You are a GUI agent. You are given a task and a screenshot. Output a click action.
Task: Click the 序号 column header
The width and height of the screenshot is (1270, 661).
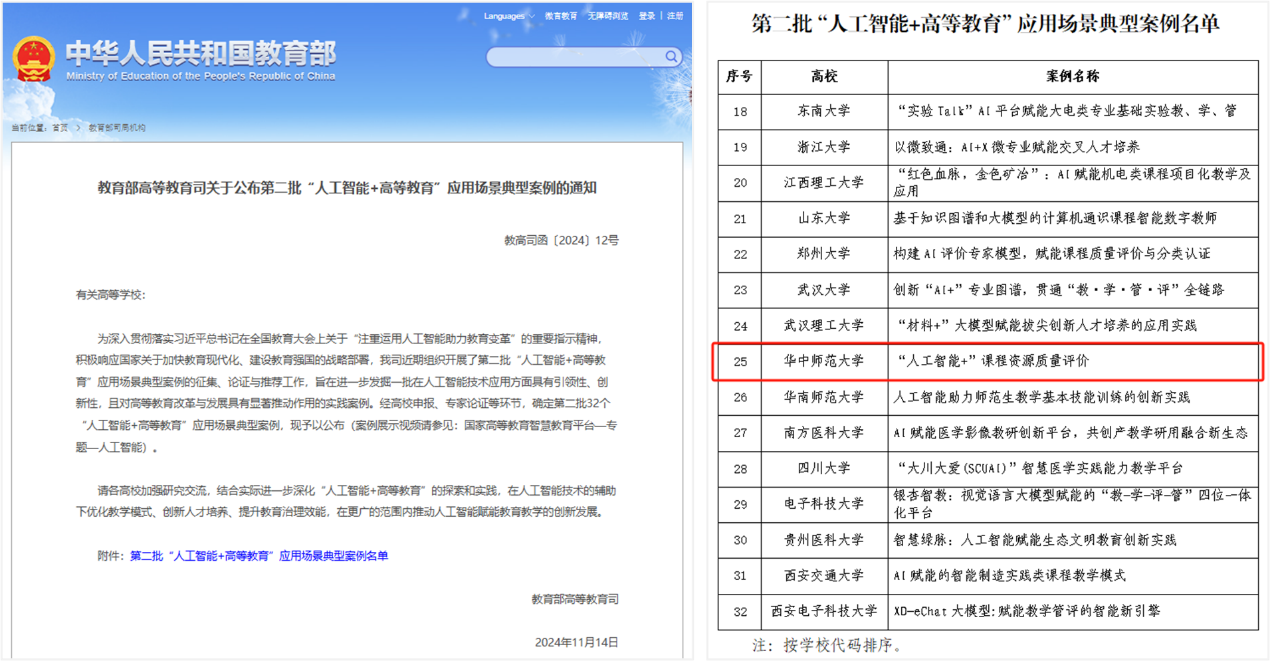[739, 76]
